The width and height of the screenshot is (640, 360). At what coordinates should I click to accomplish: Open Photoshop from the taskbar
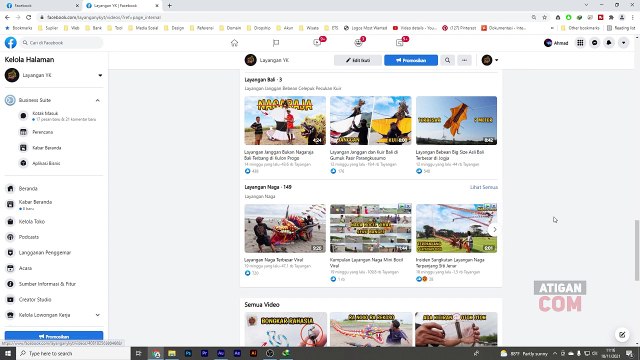(188, 353)
